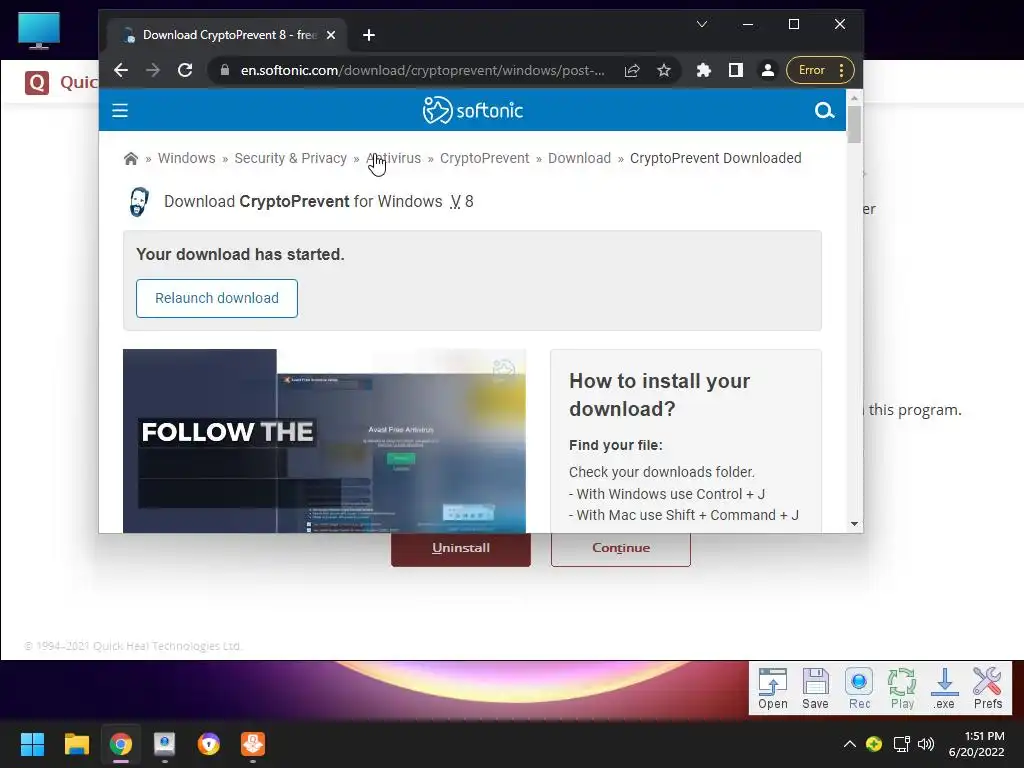Open the Security & Privacy breadcrumb
Image resolution: width=1024 pixels, height=768 pixels.
pos(291,159)
